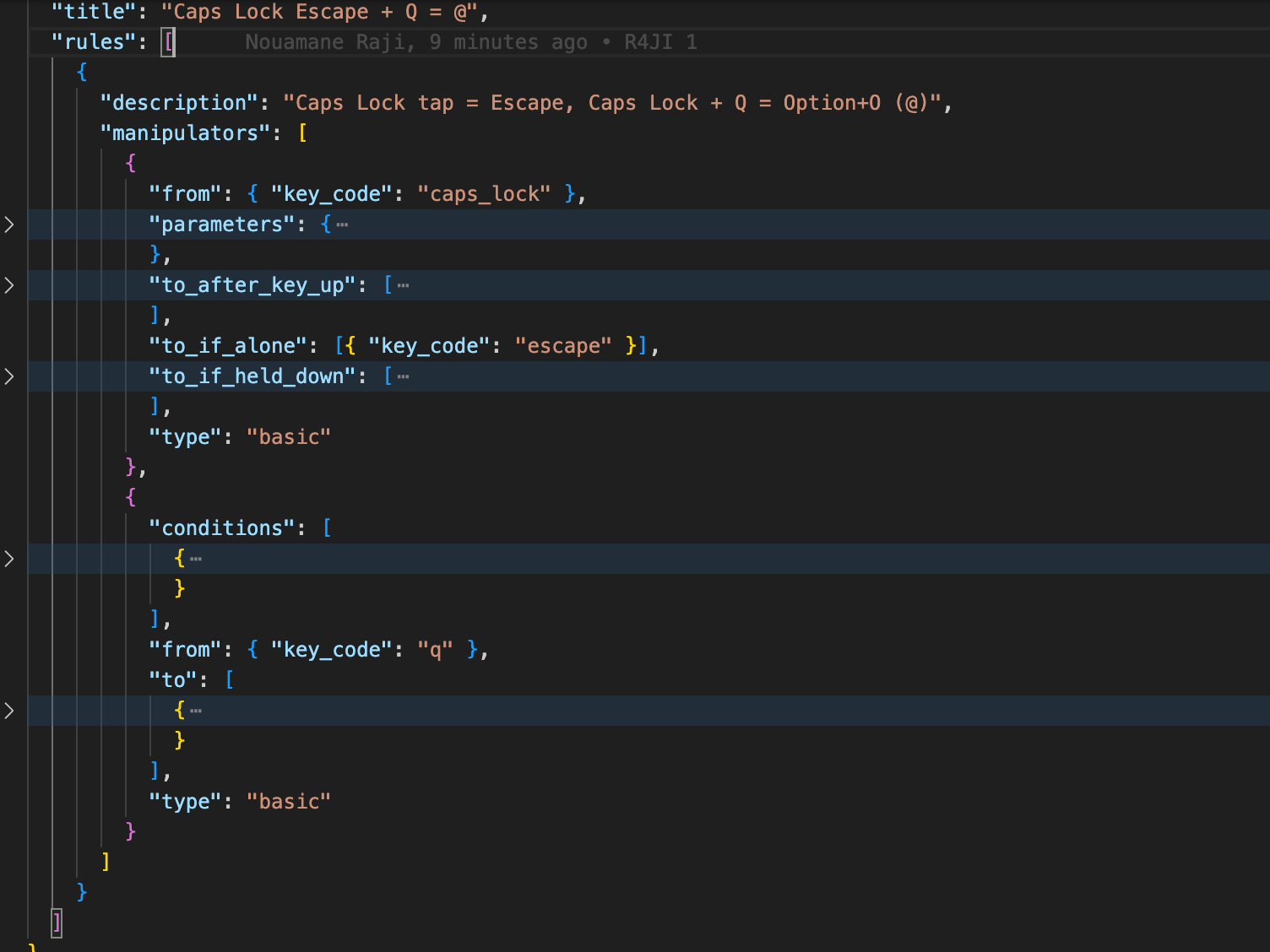Expand the folded "parameters" block chevron
1270x952 pixels.
[x=9, y=224]
